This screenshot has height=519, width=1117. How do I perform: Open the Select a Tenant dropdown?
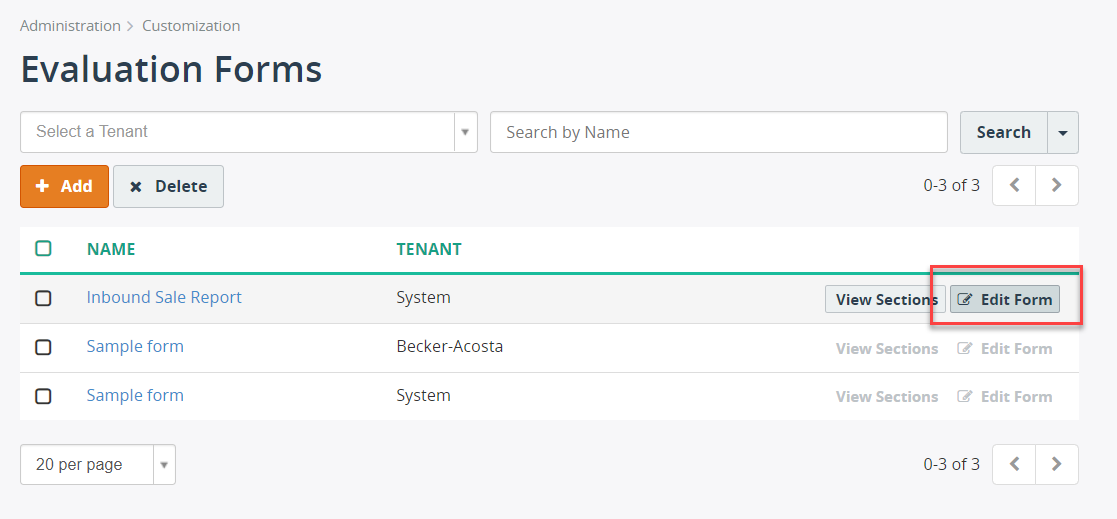coord(466,132)
